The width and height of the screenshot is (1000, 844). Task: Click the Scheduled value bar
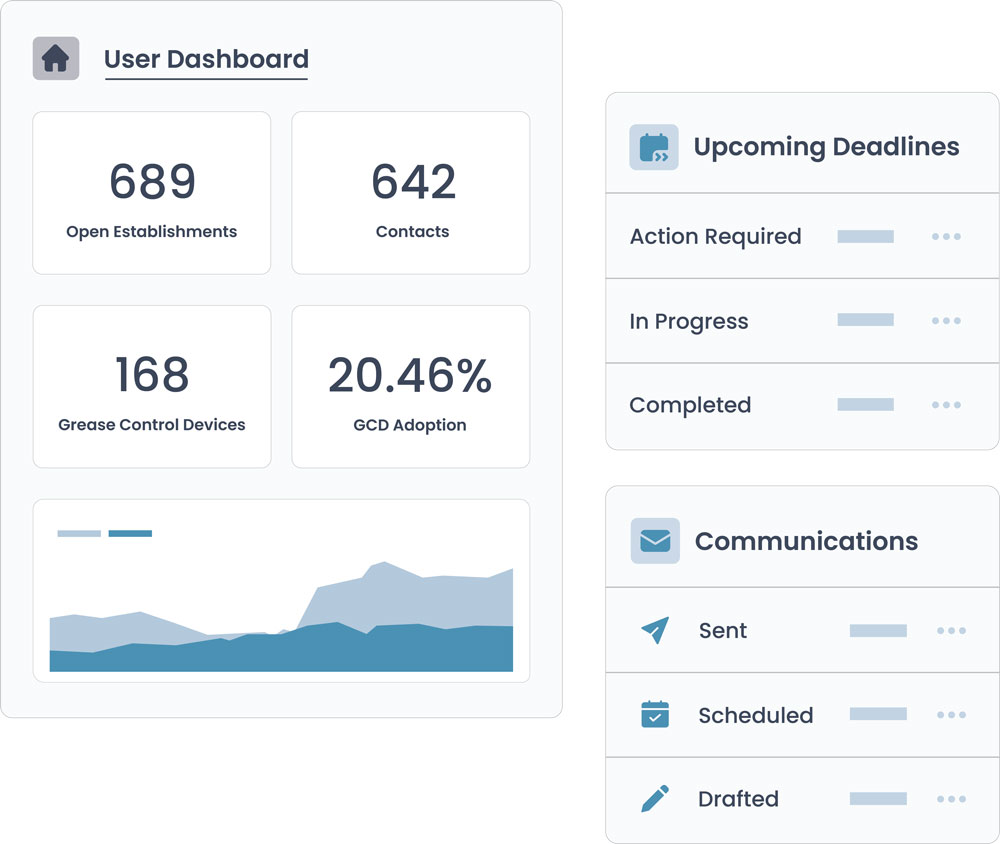(878, 713)
